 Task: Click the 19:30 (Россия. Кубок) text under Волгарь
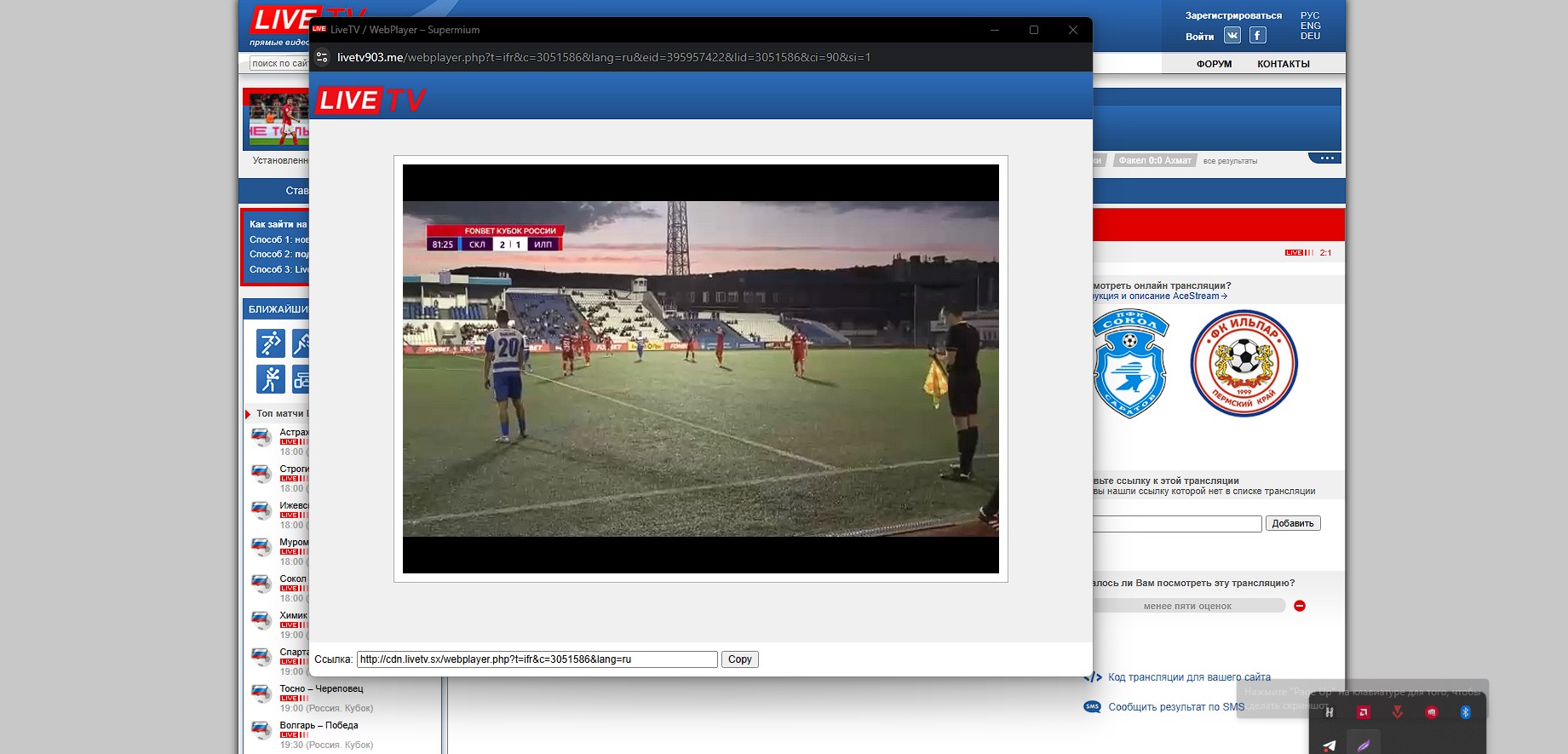(x=326, y=745)
